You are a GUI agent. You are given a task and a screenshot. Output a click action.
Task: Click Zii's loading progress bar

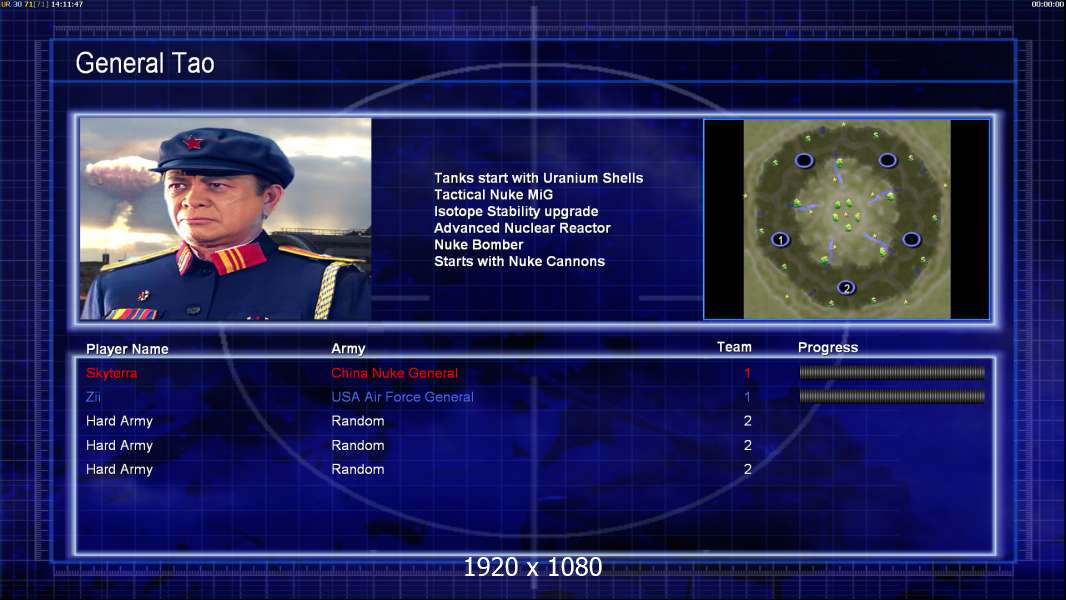coord(892,396)
